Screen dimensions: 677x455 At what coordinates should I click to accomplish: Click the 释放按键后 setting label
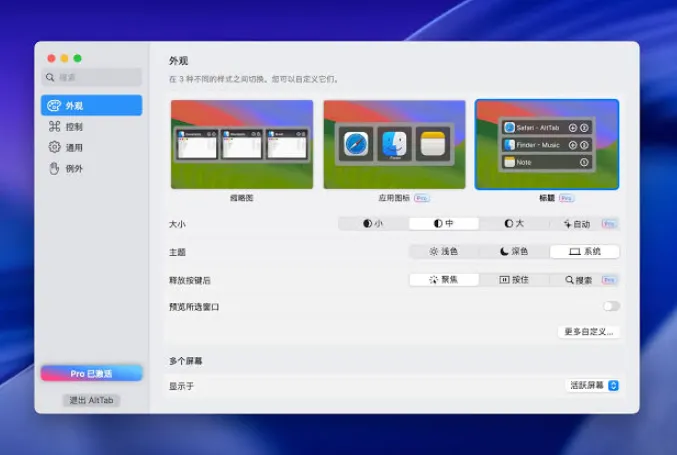point(190,280)
